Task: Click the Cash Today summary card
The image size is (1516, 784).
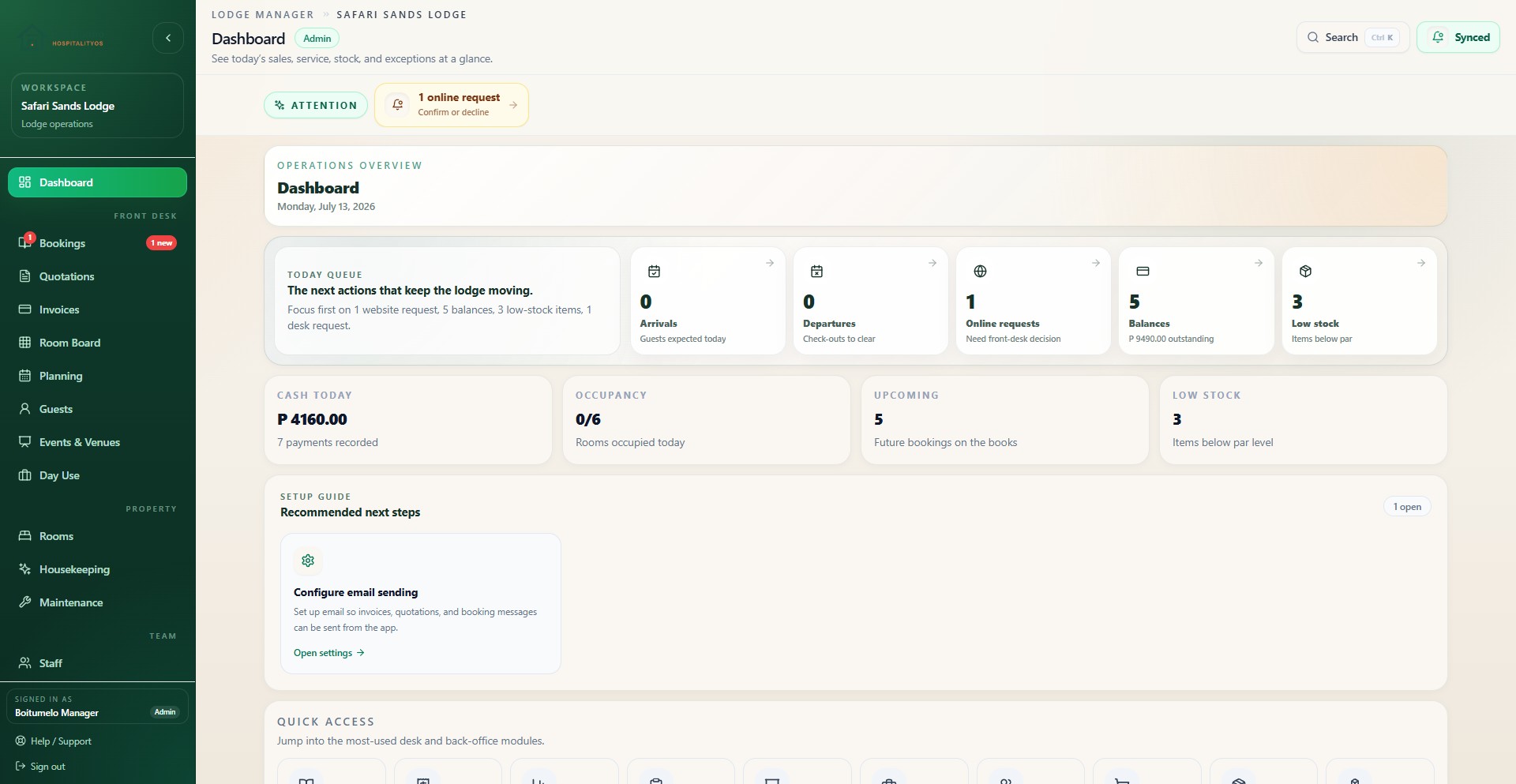Action: point(408,420)
